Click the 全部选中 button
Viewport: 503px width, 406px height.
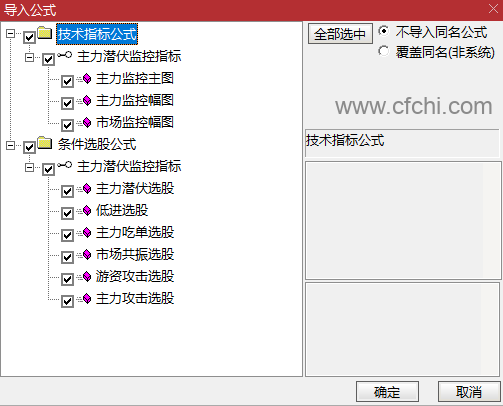click(x=340, y=34)
